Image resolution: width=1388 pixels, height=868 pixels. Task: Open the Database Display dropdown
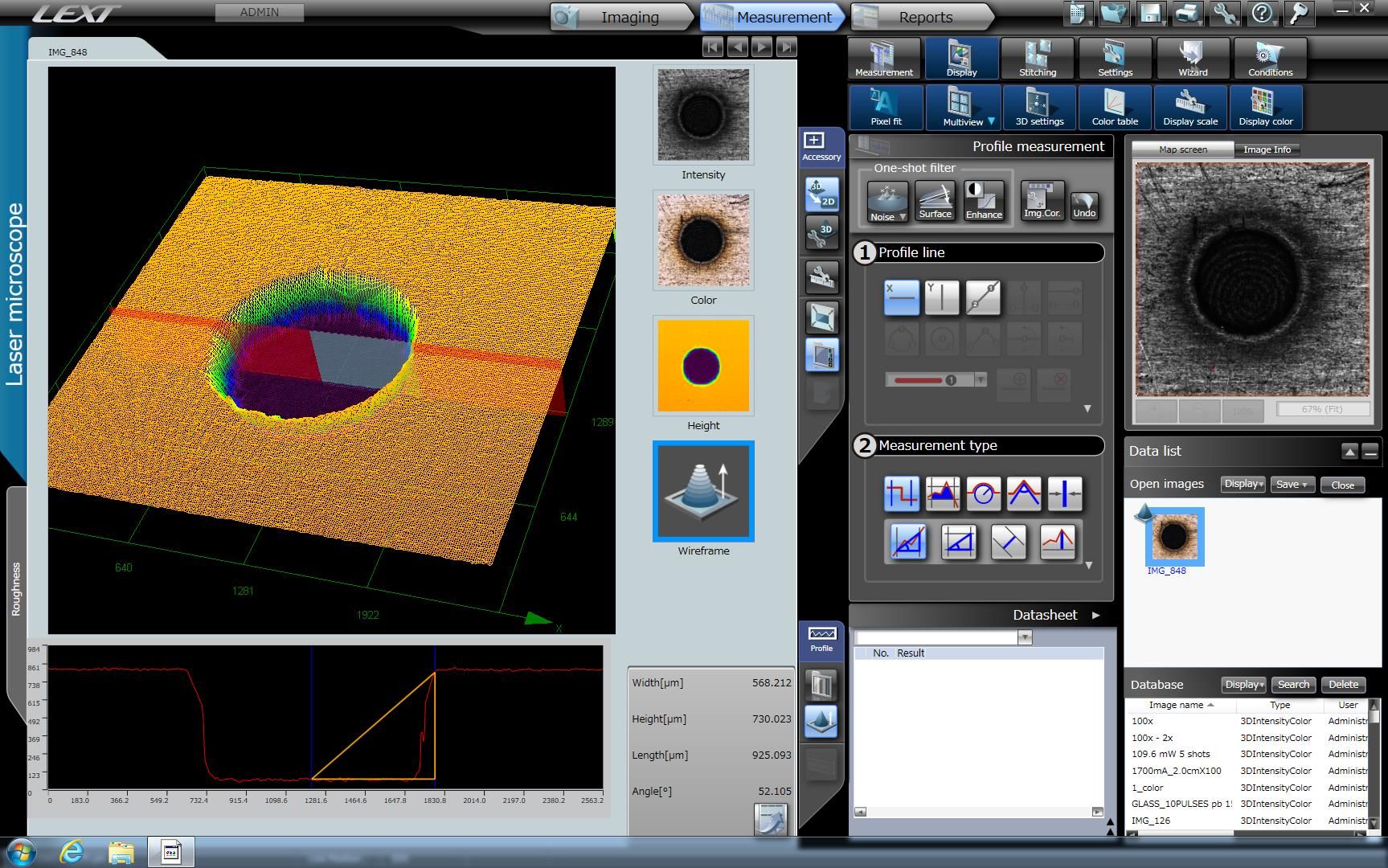[1243, 685]
